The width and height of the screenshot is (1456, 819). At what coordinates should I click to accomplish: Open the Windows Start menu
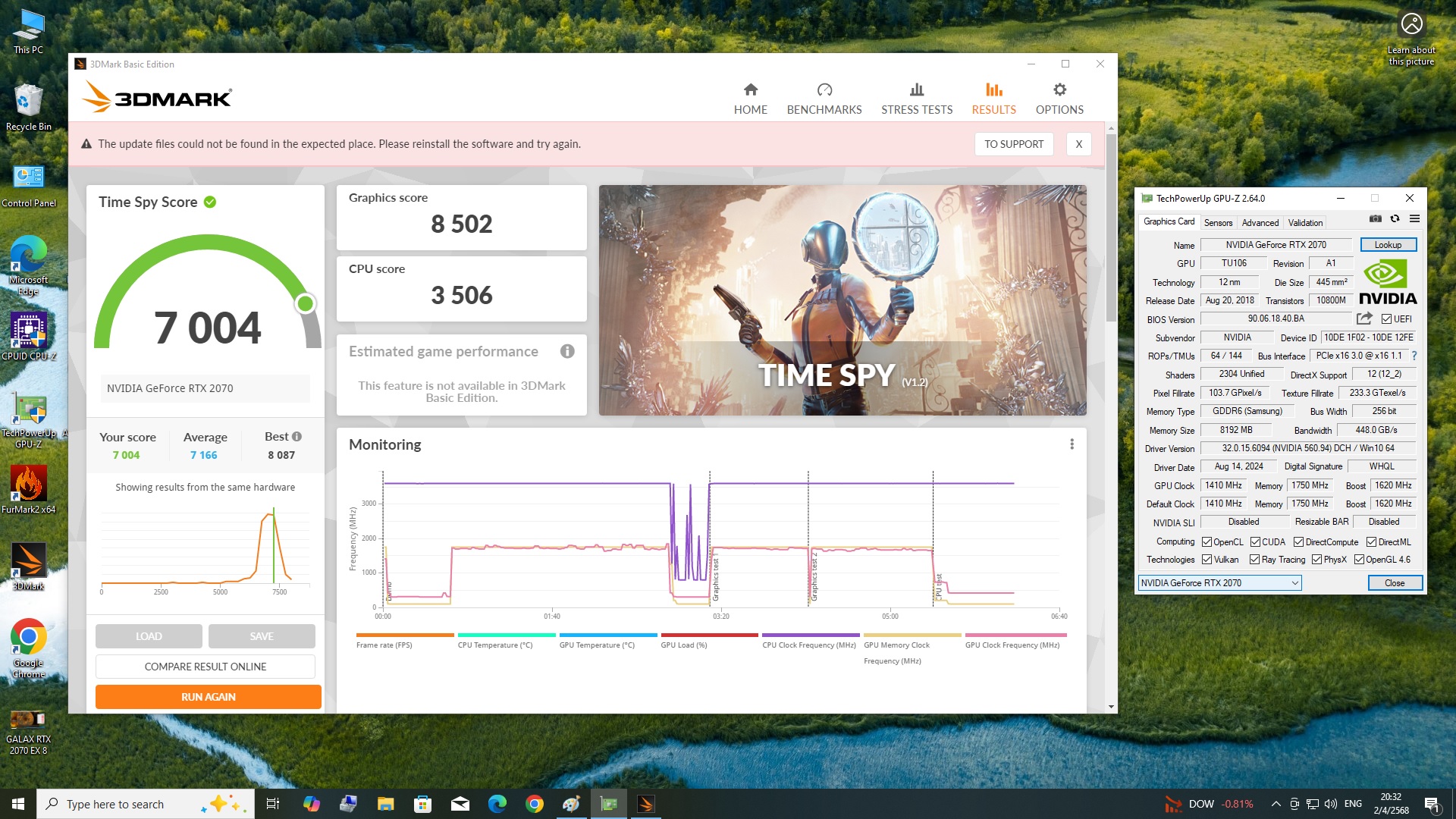tap(18, 804)
